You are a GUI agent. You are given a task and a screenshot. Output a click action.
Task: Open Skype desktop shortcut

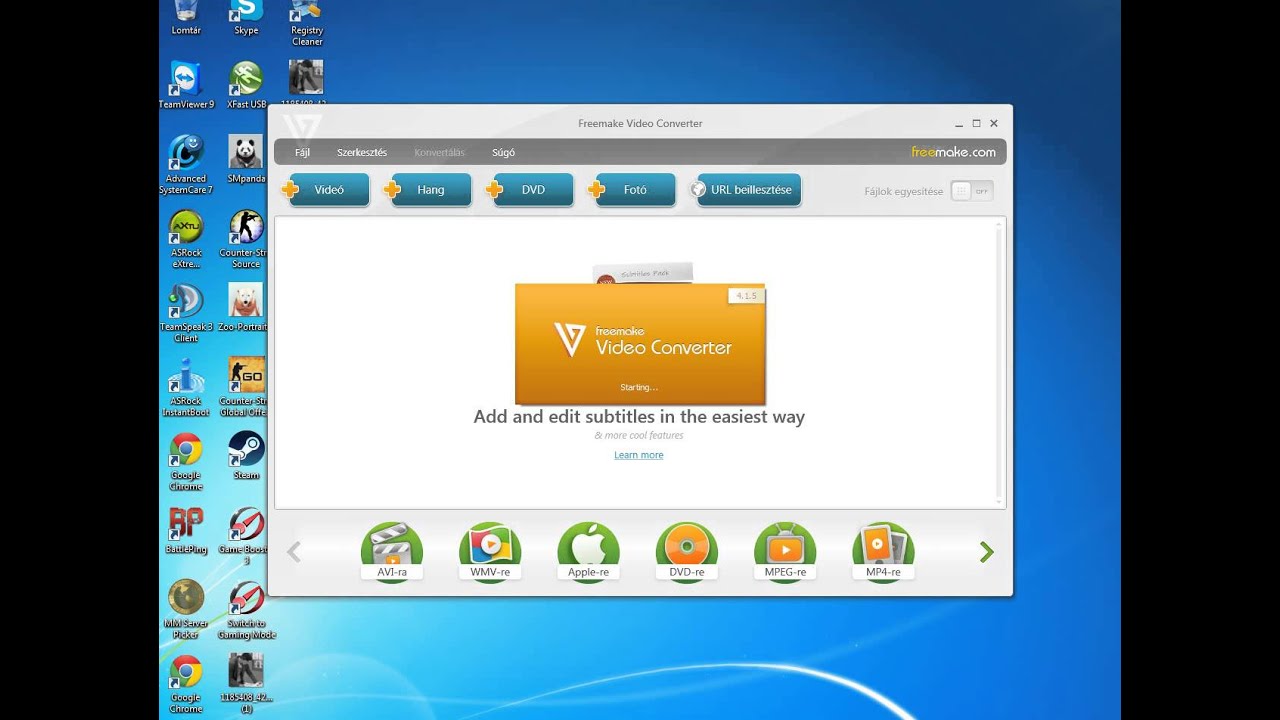point(246,18)
